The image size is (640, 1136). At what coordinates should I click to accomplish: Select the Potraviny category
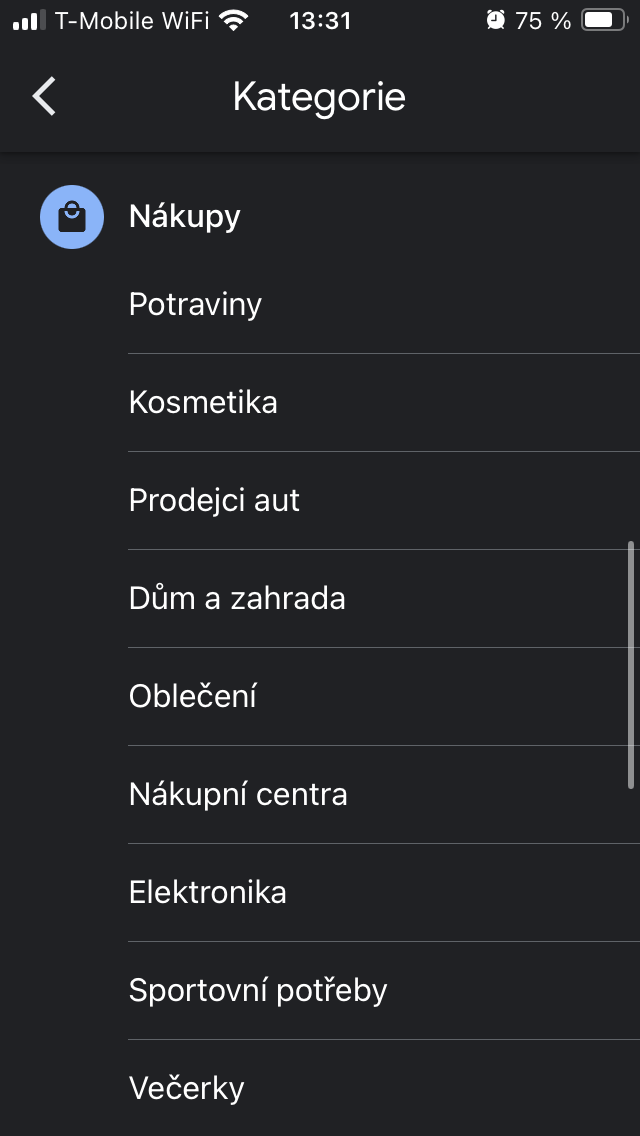pos(195,304)
